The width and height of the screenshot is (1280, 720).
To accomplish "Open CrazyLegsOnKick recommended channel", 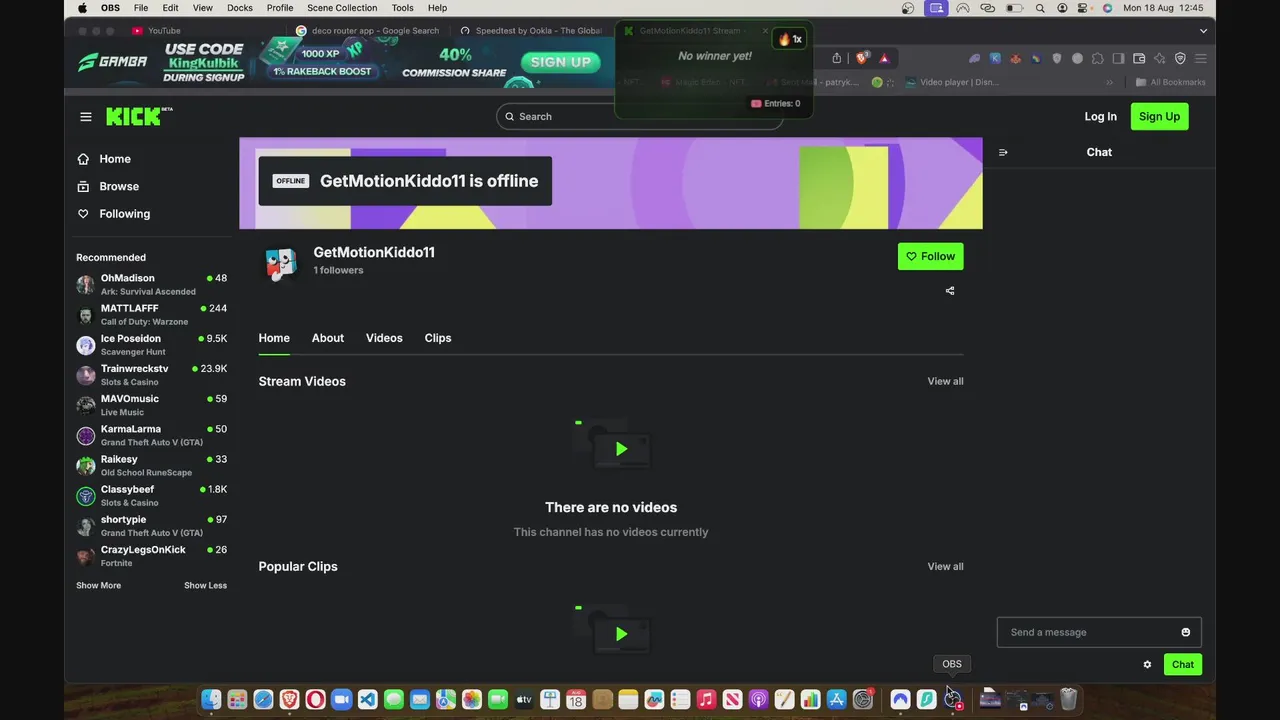I will (x=151, y=556).
